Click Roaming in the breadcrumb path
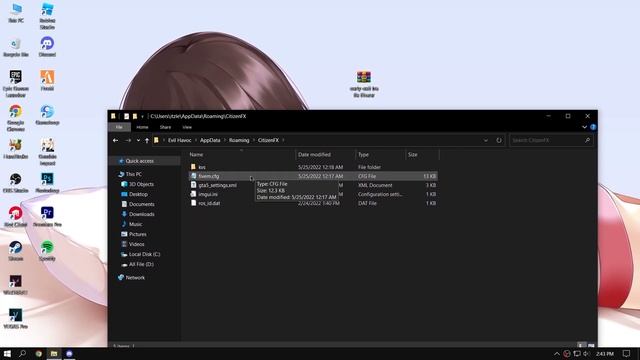Image resolution: width=640 pixels, height=360 pixels. click(x=239, y=140)
